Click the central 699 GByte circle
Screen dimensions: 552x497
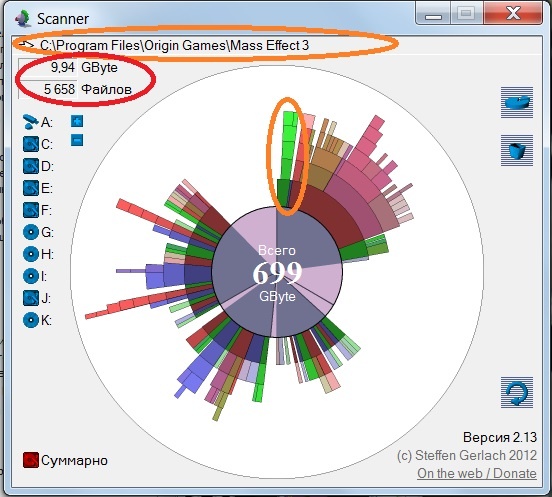277,272
